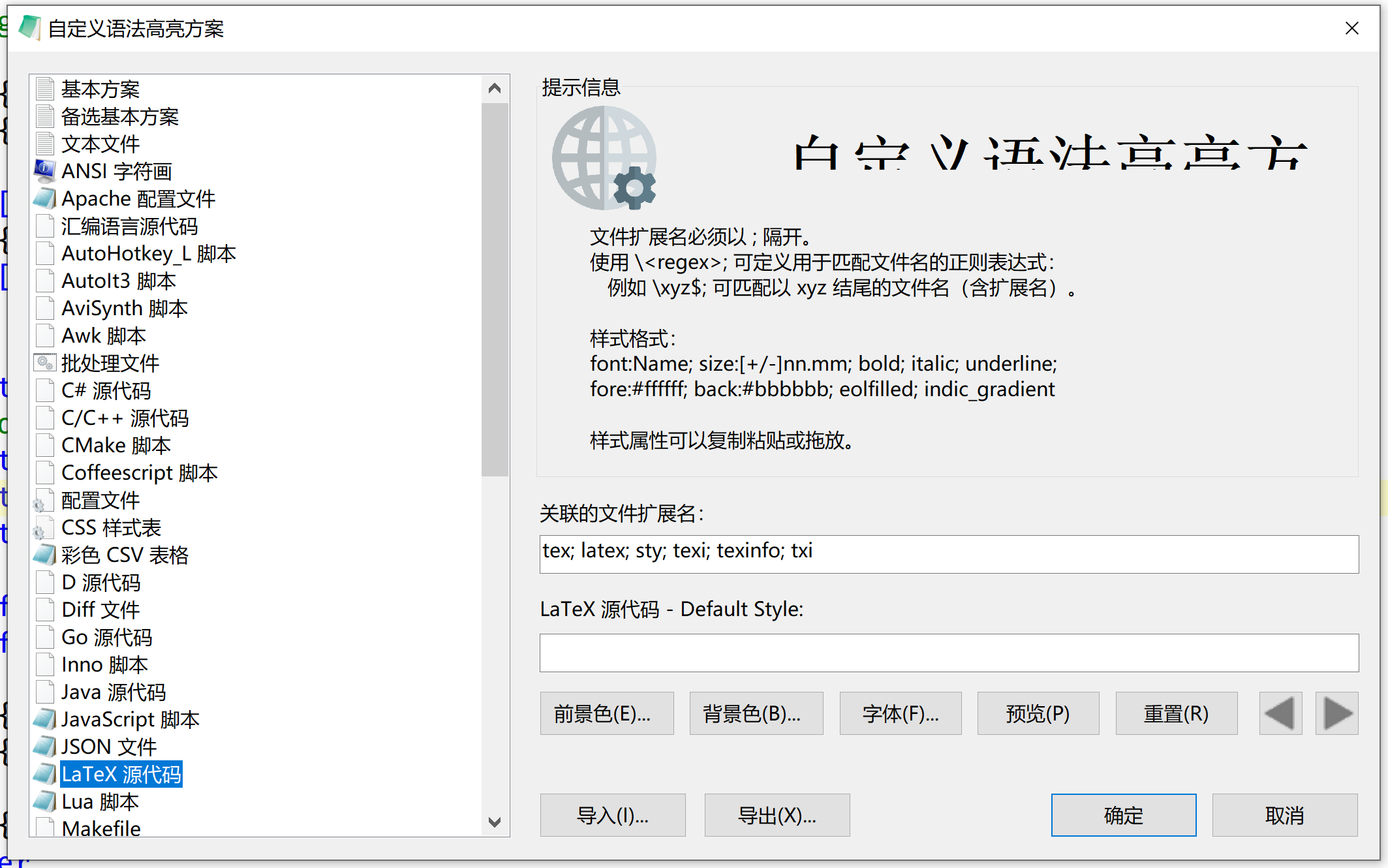Viewport: 1388px width, 868px height.
Task: Click the JavaScript 脚本 icon in the list
Action: click(x=44, y=719)
